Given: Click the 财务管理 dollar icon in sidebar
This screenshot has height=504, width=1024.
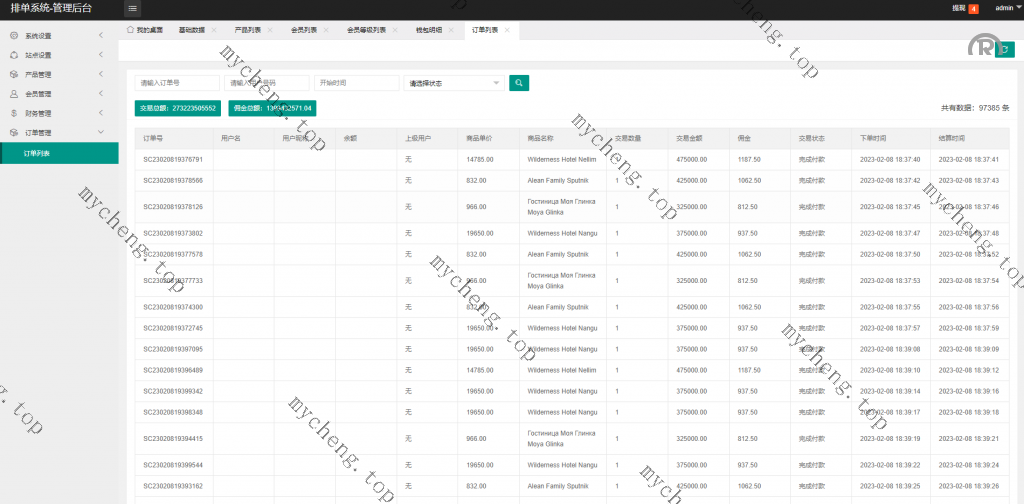Looking at the screenshot, I should coord(14,113).
